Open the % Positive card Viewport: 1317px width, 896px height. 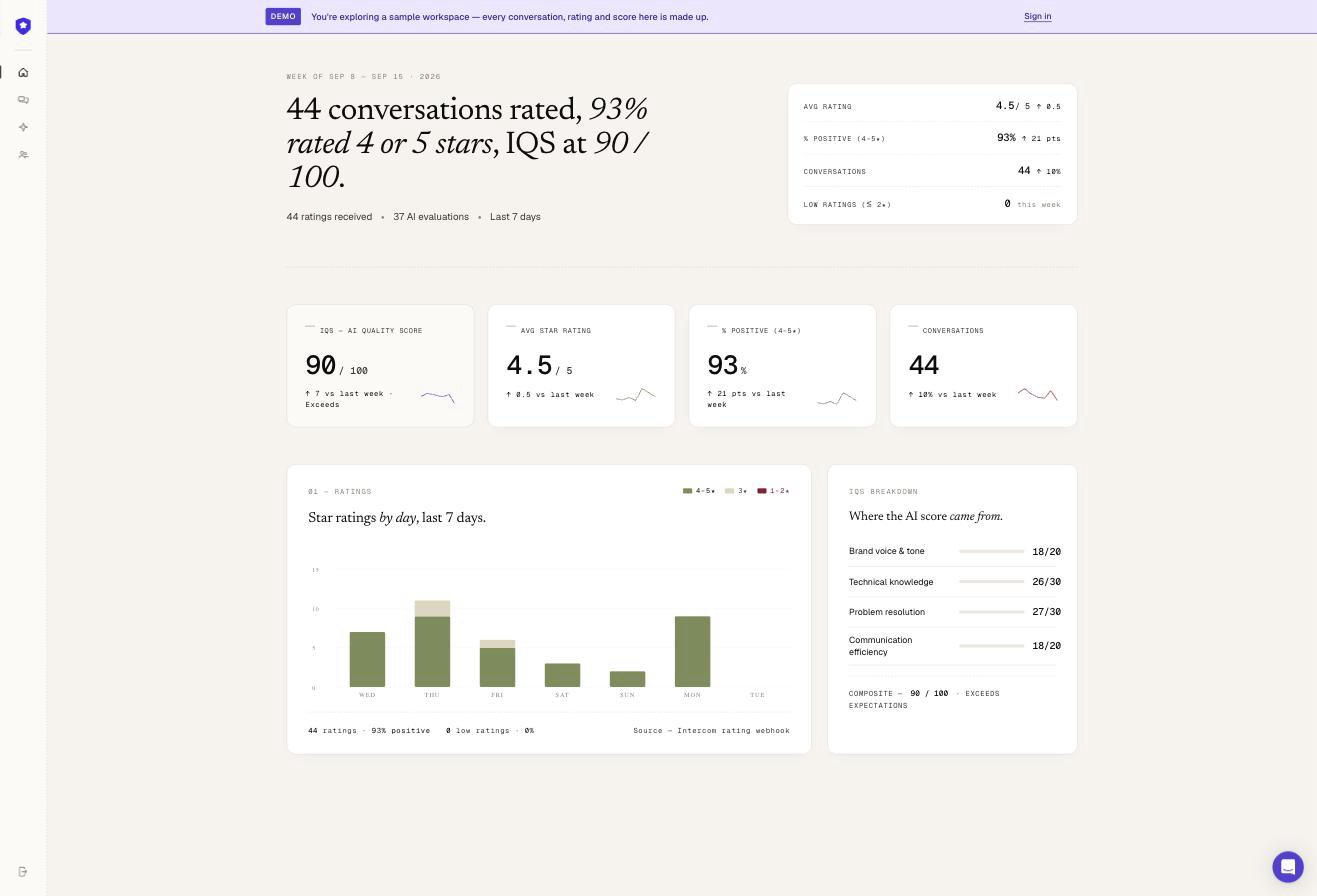[782, 366]
